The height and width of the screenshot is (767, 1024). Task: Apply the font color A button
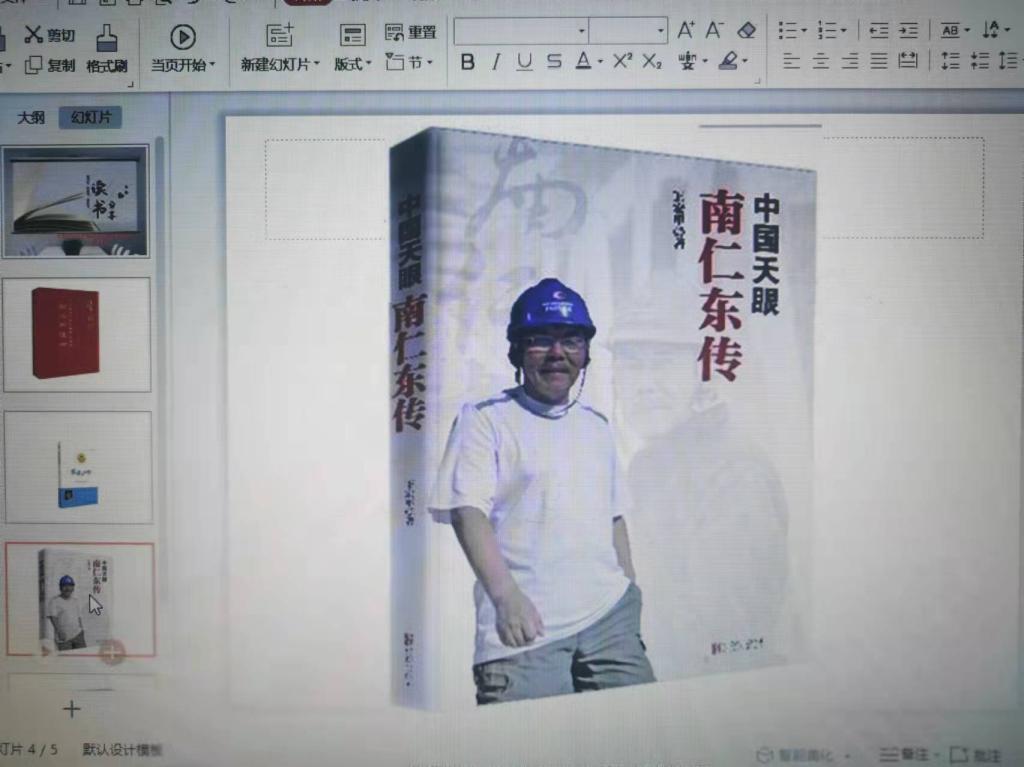[583, 61]
